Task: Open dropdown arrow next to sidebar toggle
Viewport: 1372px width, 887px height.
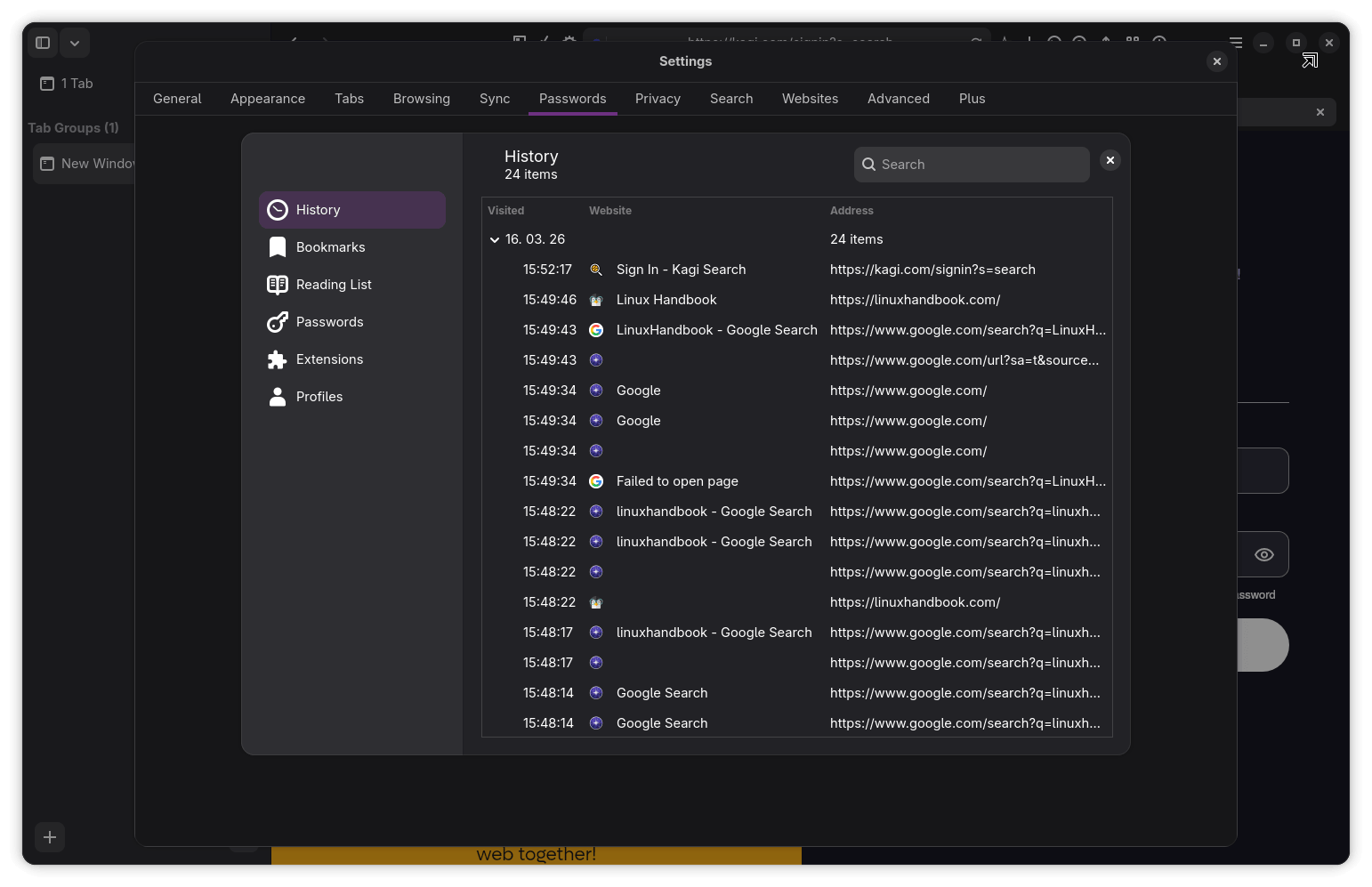Action: (75, 43)
